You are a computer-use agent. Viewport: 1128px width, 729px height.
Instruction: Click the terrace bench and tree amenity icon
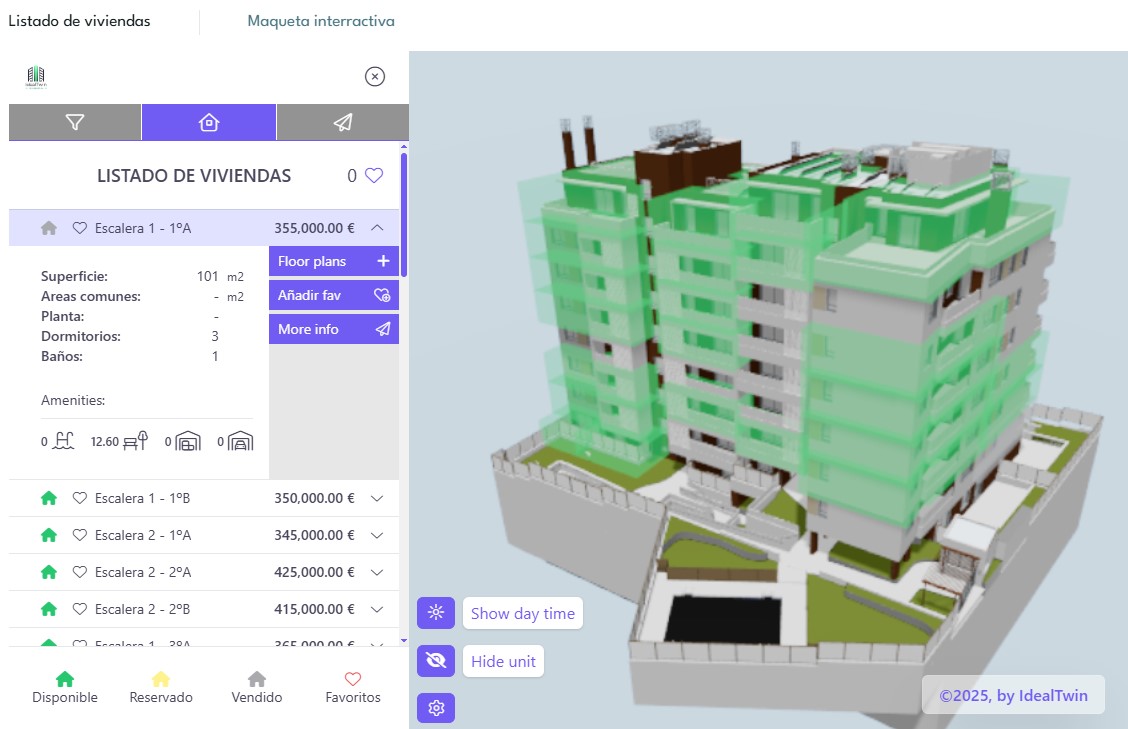135,441
